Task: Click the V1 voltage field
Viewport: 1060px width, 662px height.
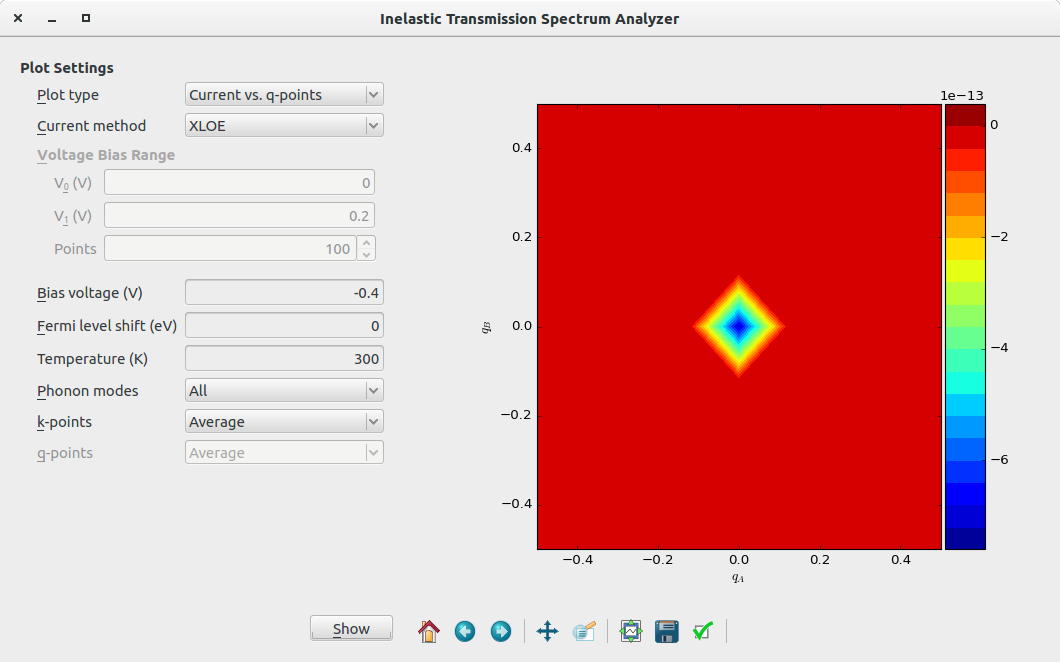Action: coord(239,216)
